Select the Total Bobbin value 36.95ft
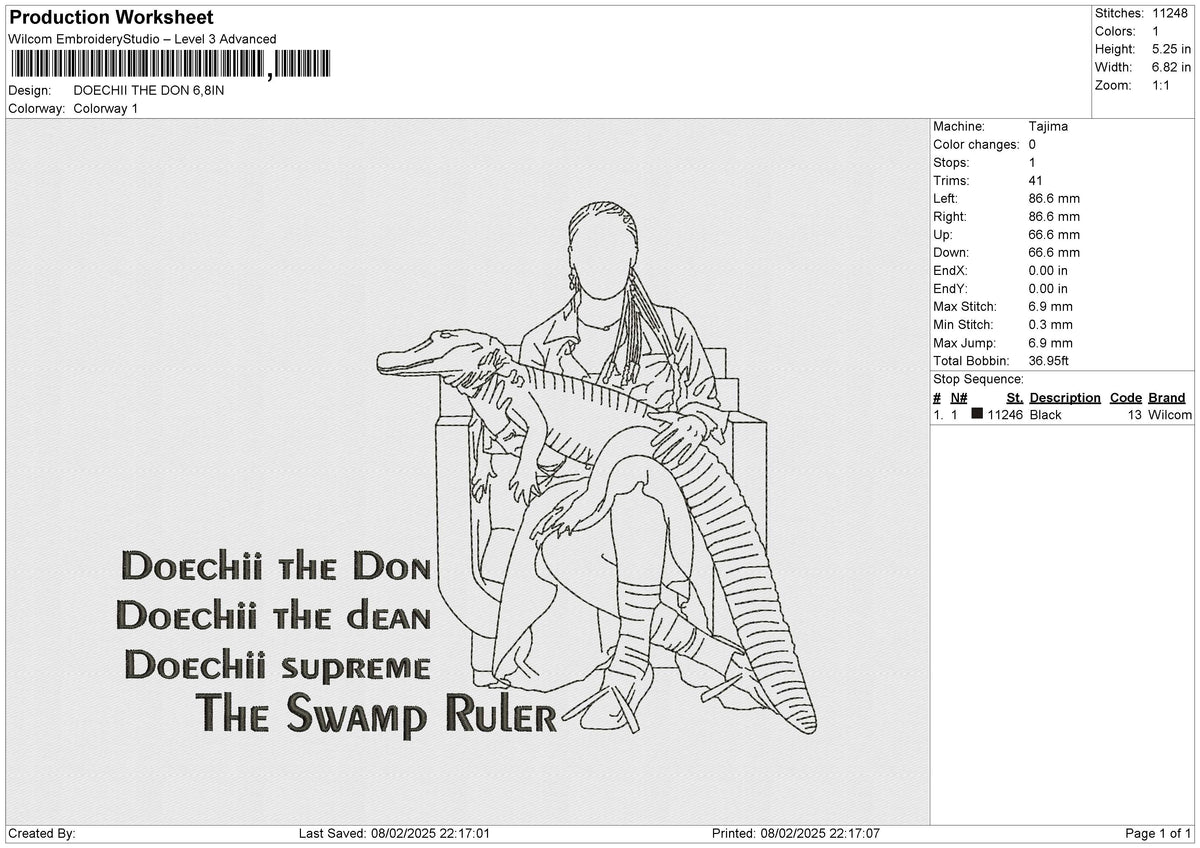1200x848 pixels. click(1049, 361)
